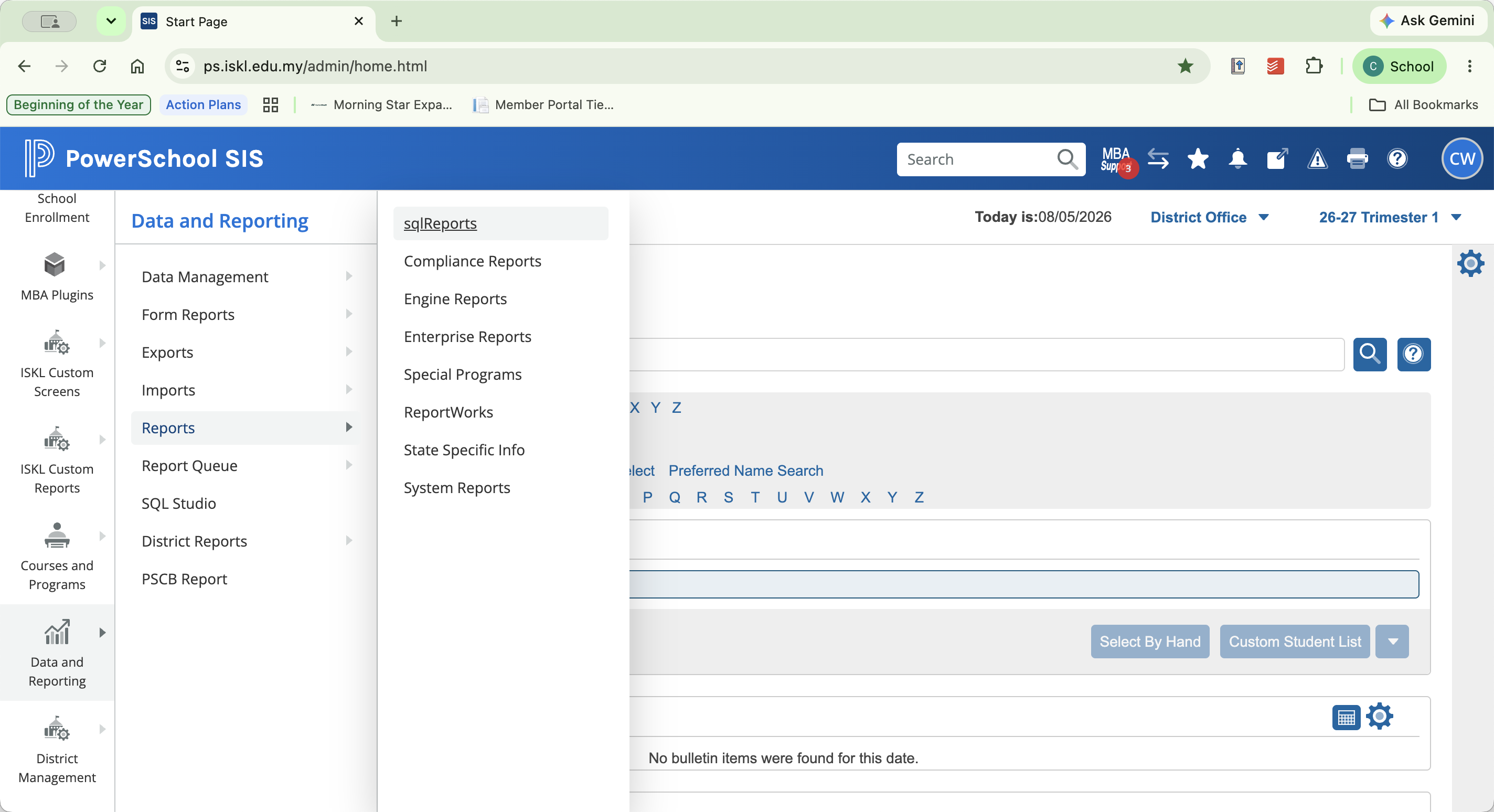This screenshot has height=812, width=1494.
Task: Select State Specific Info menu item
Action: 464,450
